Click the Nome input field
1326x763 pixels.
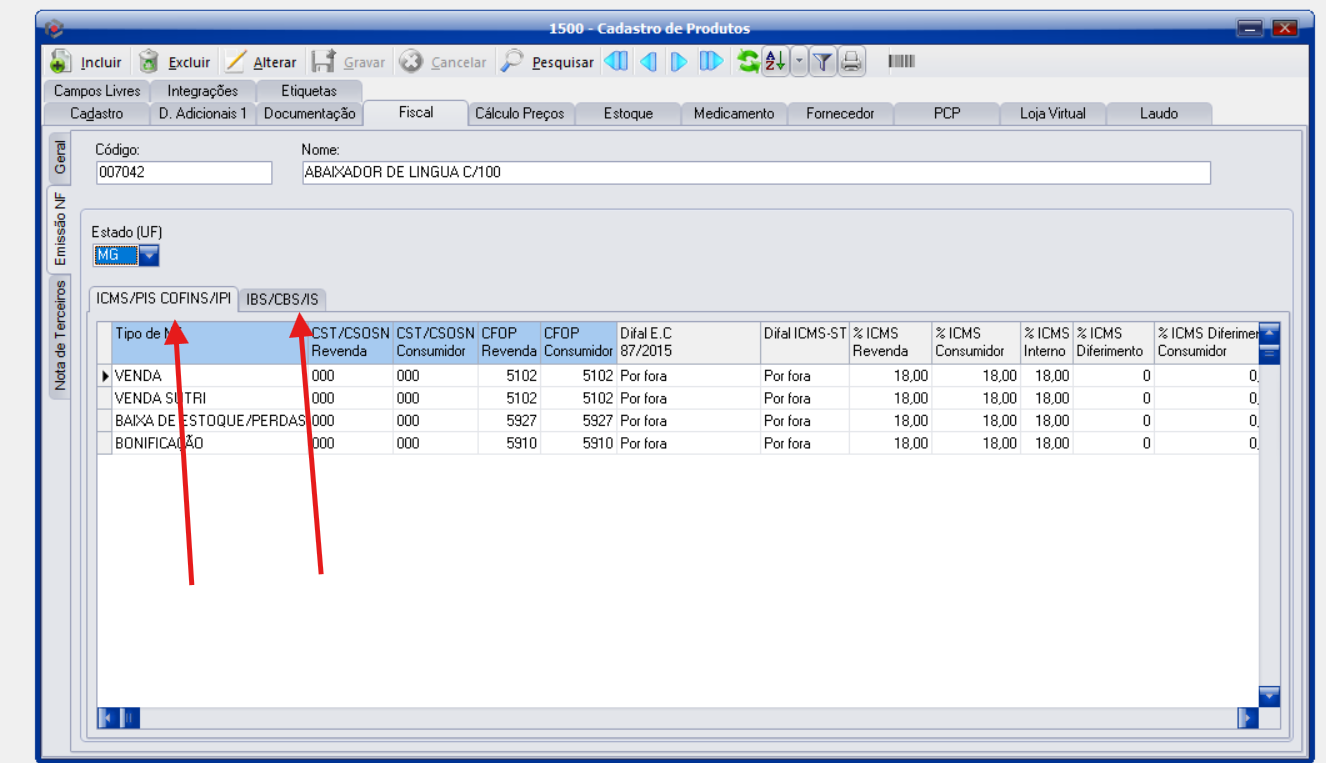(755, 173)
